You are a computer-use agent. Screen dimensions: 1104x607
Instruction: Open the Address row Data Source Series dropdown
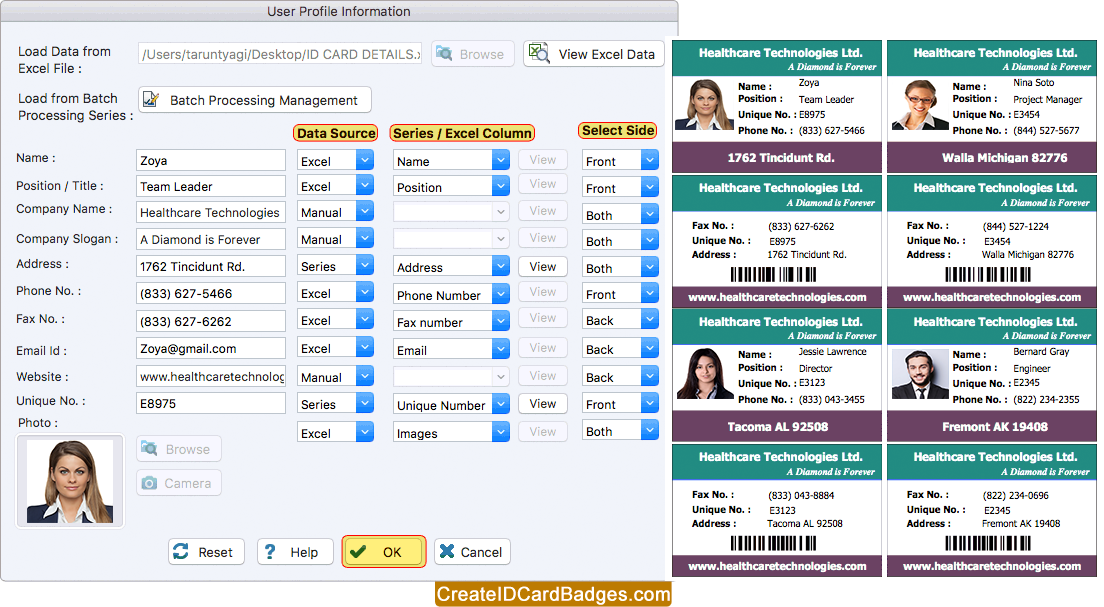tap(335, 266)
